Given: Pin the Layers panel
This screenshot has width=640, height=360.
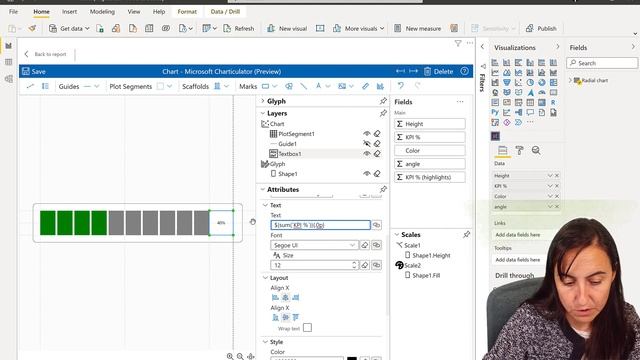Looking at the screenshot, I should [x=383, y=113].
